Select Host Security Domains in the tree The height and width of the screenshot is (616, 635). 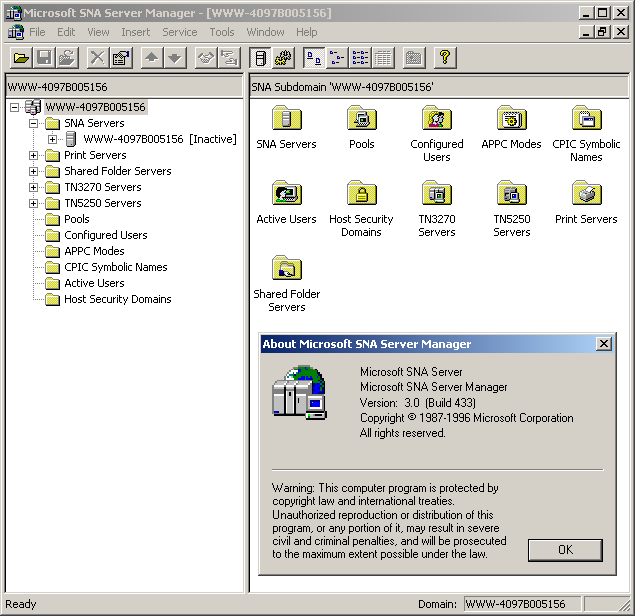tap(117, 299)
